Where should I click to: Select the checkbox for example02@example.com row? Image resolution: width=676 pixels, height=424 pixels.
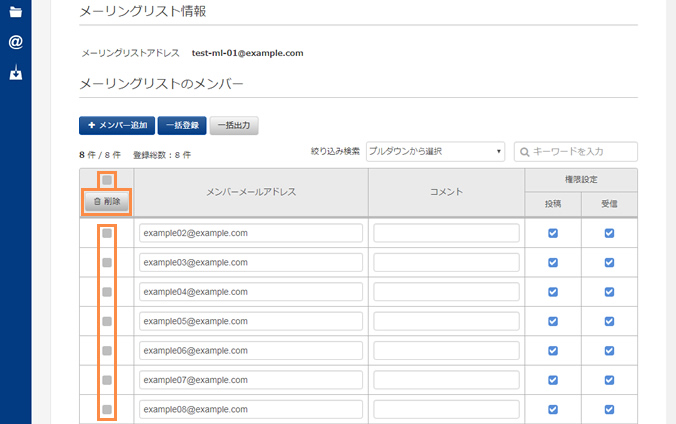[107, 233]
